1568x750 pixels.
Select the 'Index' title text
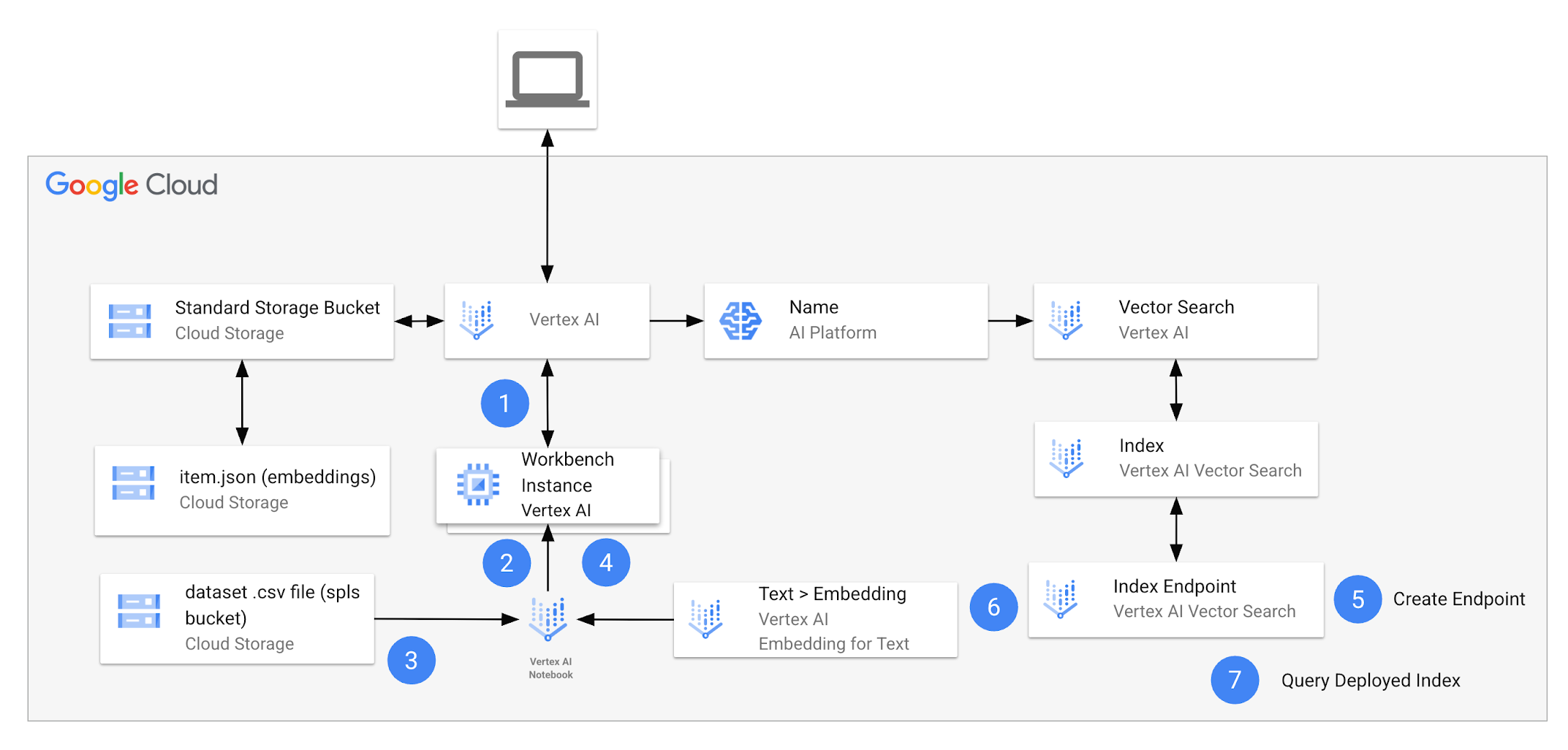point(1141,445)
